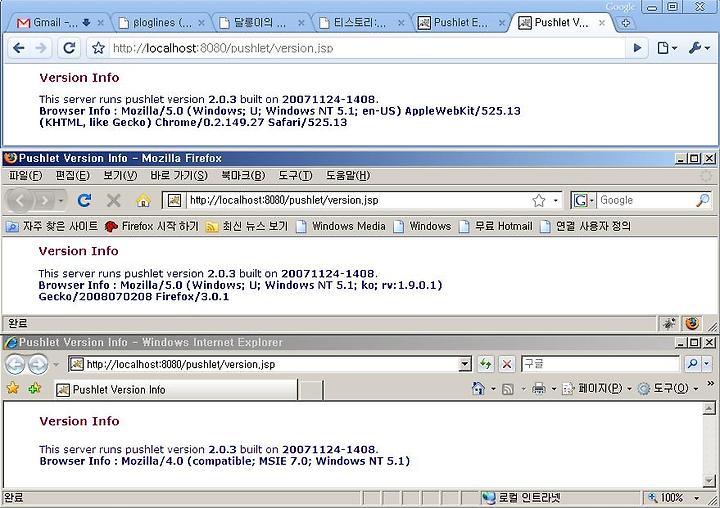Screen dimensions: 720x508
Task: Open 연결 사용자 정의 bookmark in Firefox
Action: pos(585,226)
